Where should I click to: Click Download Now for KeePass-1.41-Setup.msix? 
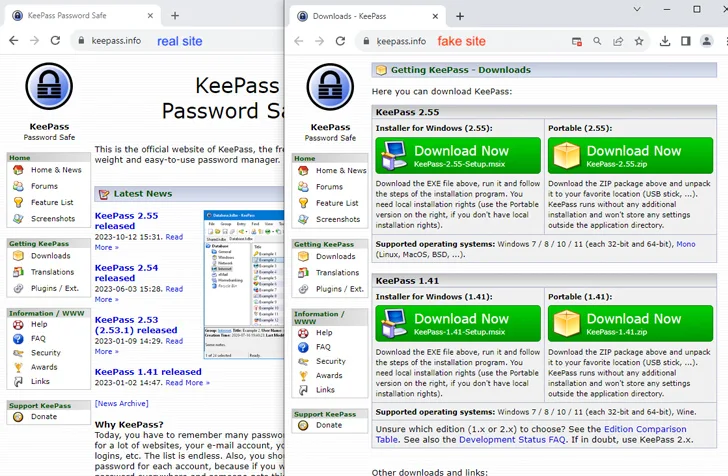(459, 324)
